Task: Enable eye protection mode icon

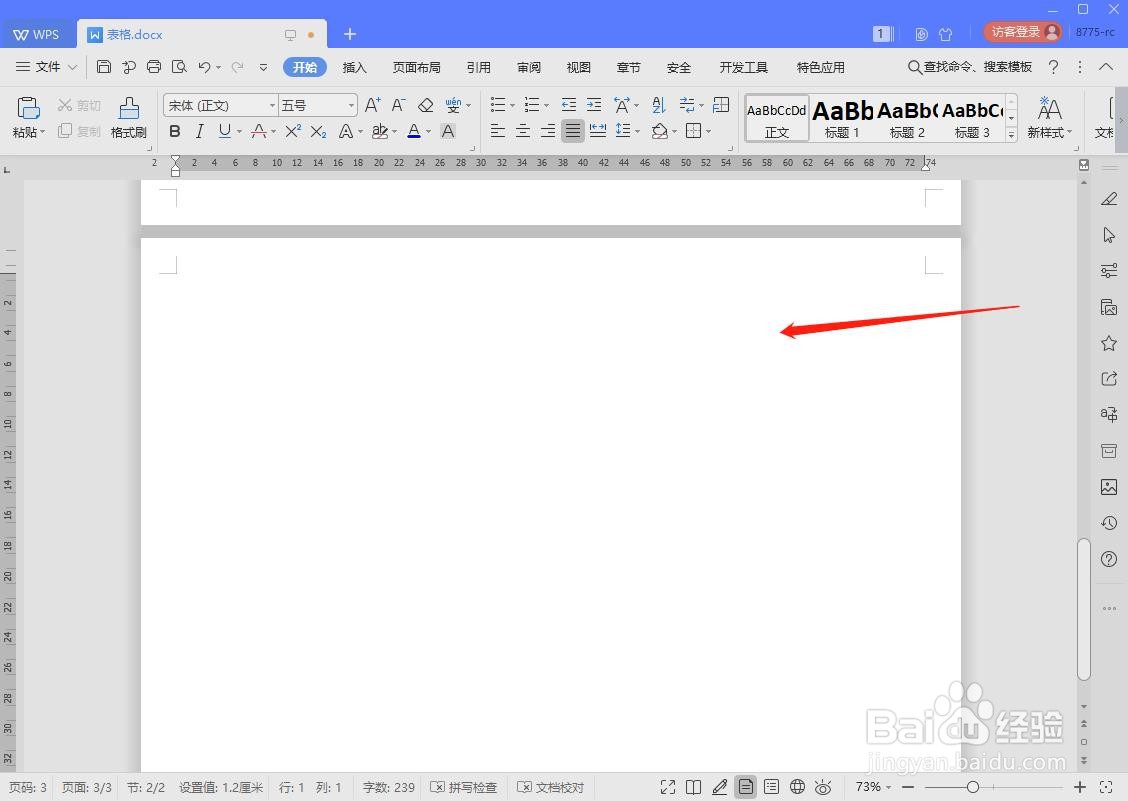Action: (x=823, y=787)
